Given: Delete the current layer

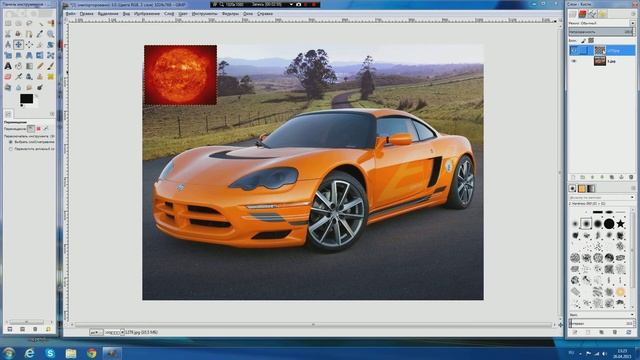Looking at the screenshot, I should [x=631, y=177].
